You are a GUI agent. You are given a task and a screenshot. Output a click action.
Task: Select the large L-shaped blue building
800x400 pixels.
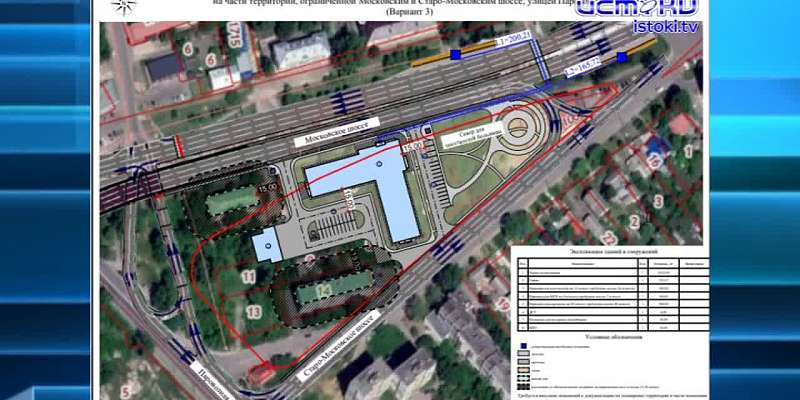[x=366, y=191]
